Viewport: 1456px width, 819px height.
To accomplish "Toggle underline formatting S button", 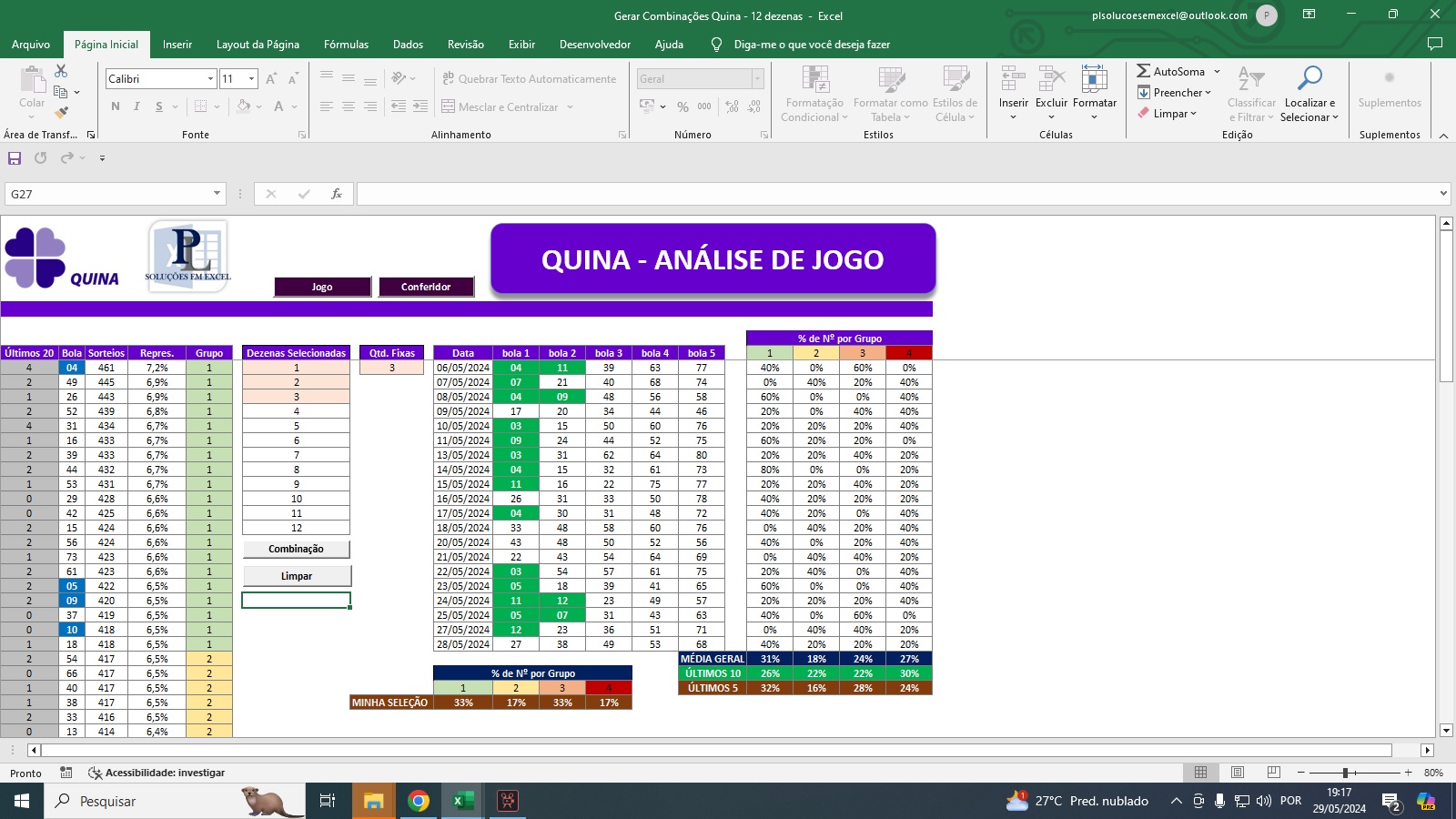I will (x=159, y=106).
